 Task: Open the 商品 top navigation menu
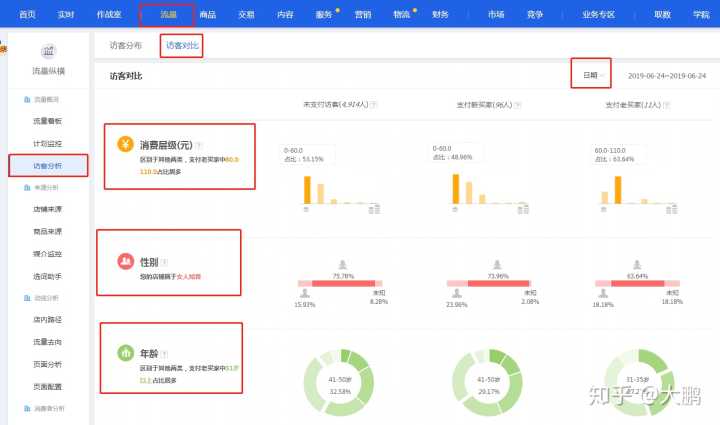click(208, 15)
